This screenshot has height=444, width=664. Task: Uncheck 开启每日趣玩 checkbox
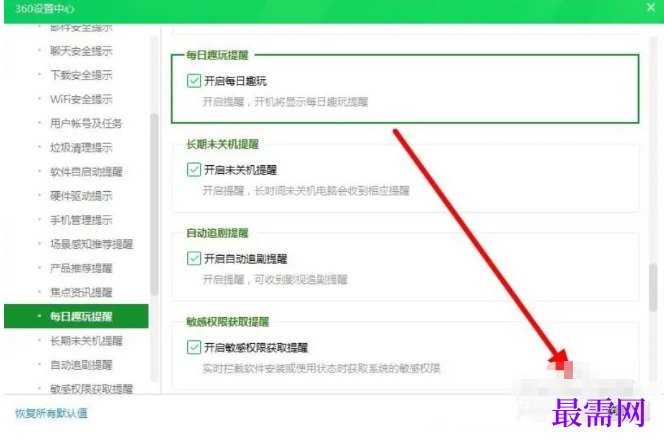194,81
